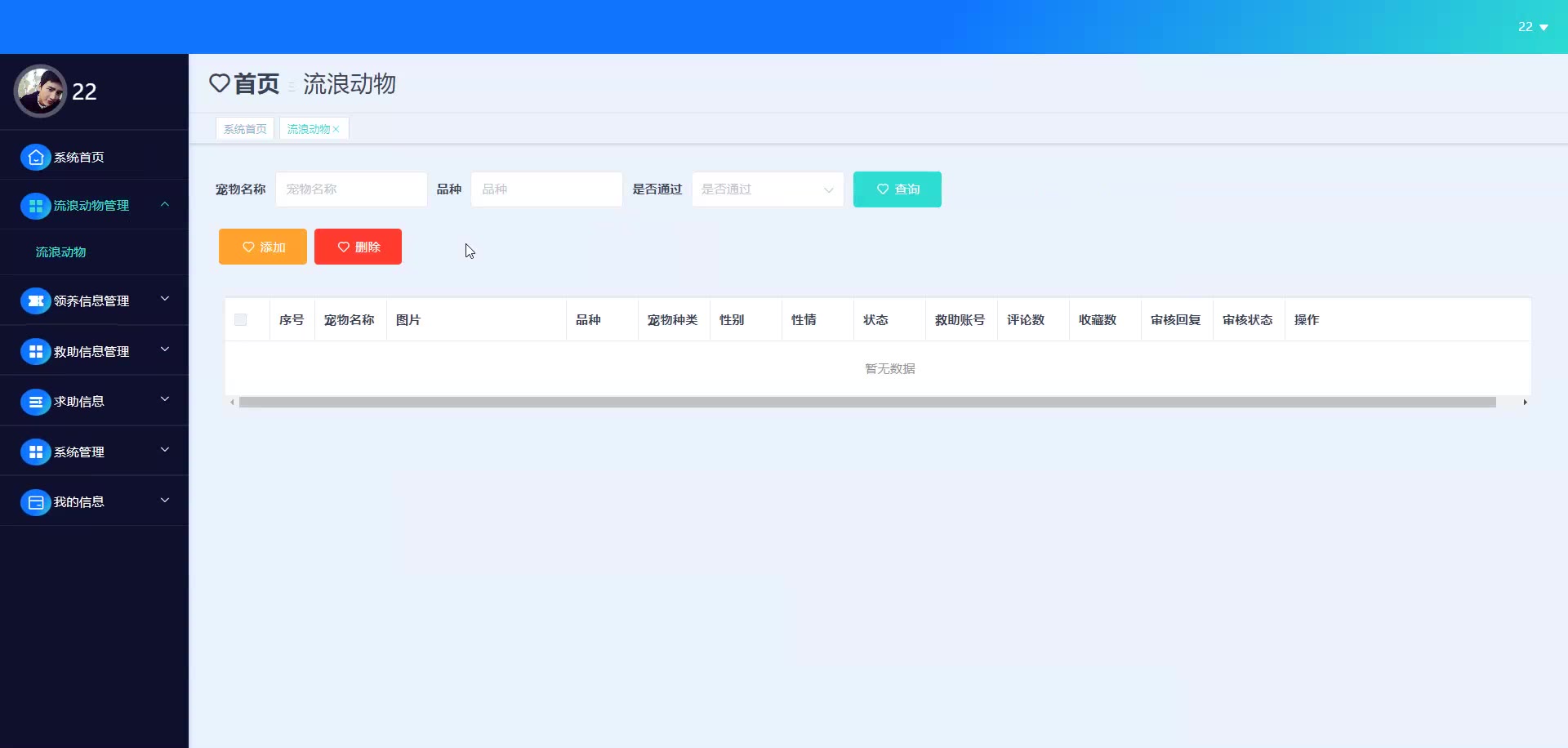The height and width of the screenshot is (748, 1568).
Task: Click the 暂无数据 empty-table message
Action: tap(890, 369)
